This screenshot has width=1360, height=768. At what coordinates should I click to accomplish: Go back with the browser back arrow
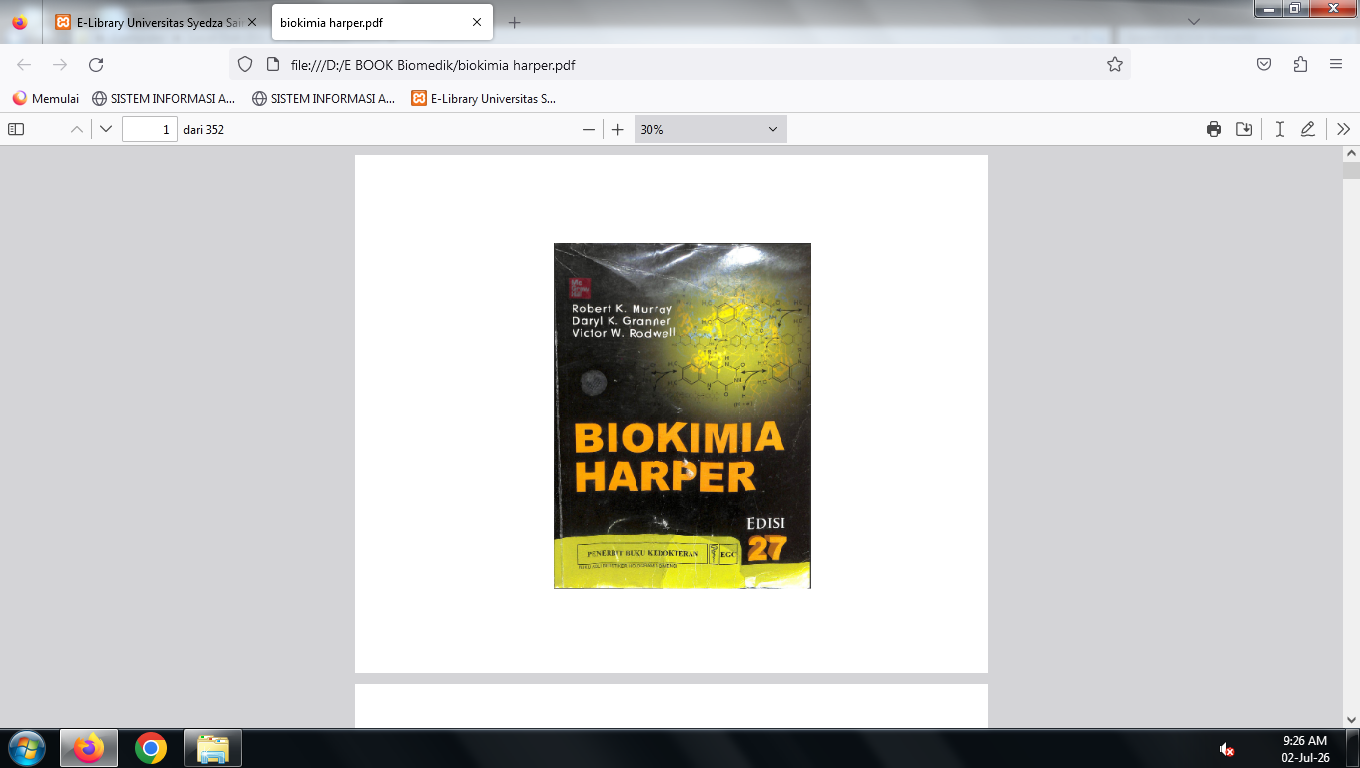(24, 65)
